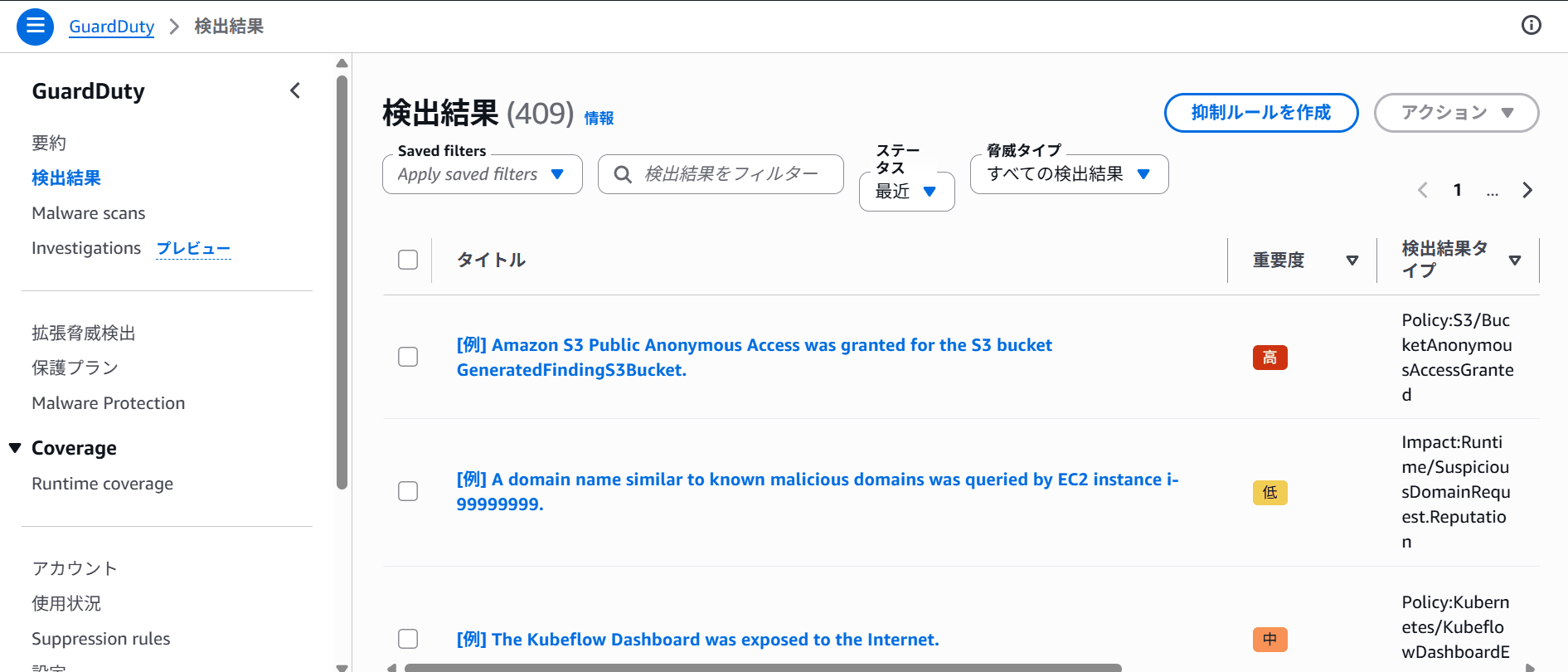Click the pagination ellipsis

pos(1493,192)
